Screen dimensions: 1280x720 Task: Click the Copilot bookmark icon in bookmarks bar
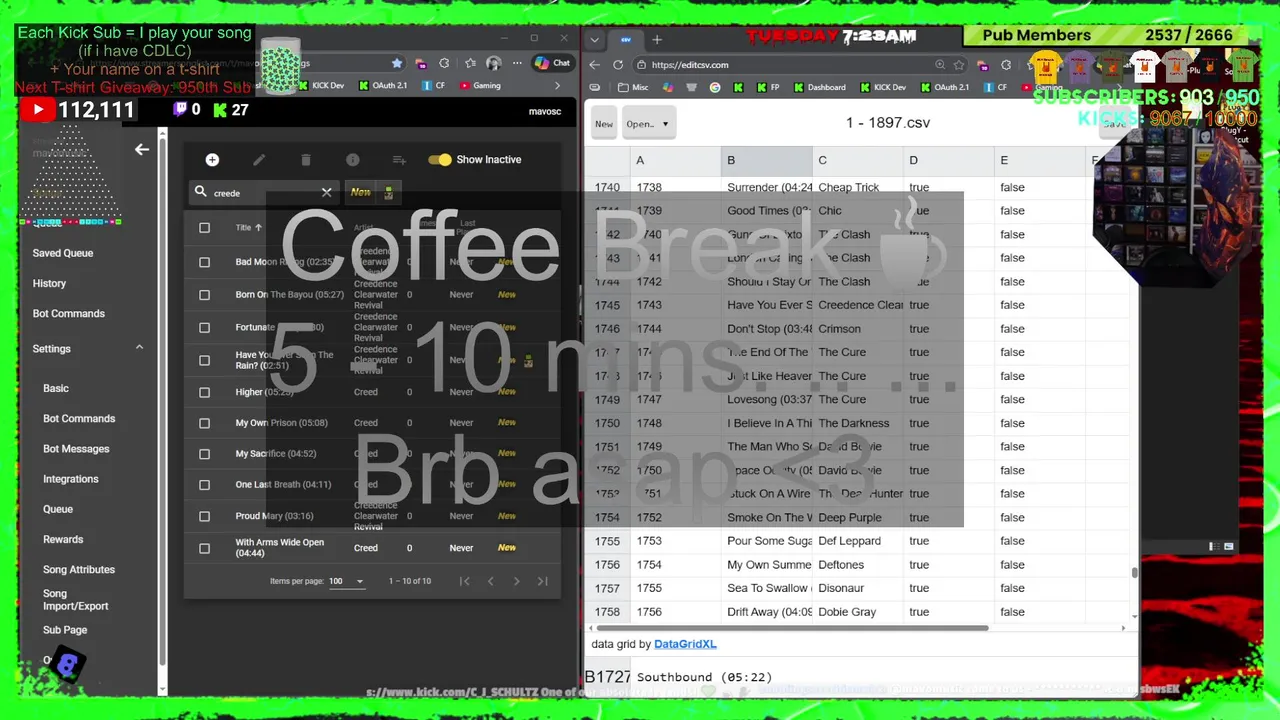point(667,87)
